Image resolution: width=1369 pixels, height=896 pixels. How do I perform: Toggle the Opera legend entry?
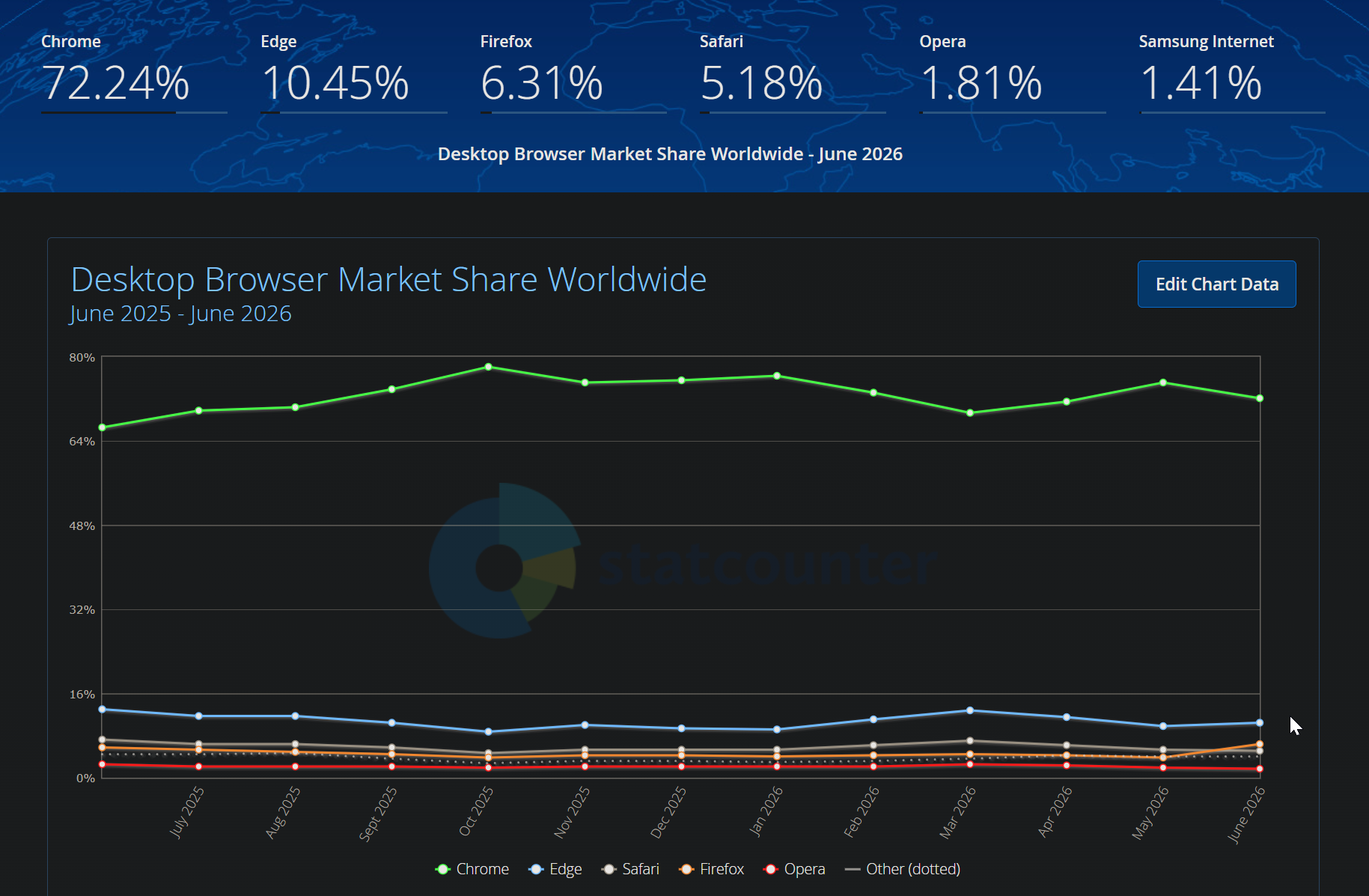[x=794, y=869]
